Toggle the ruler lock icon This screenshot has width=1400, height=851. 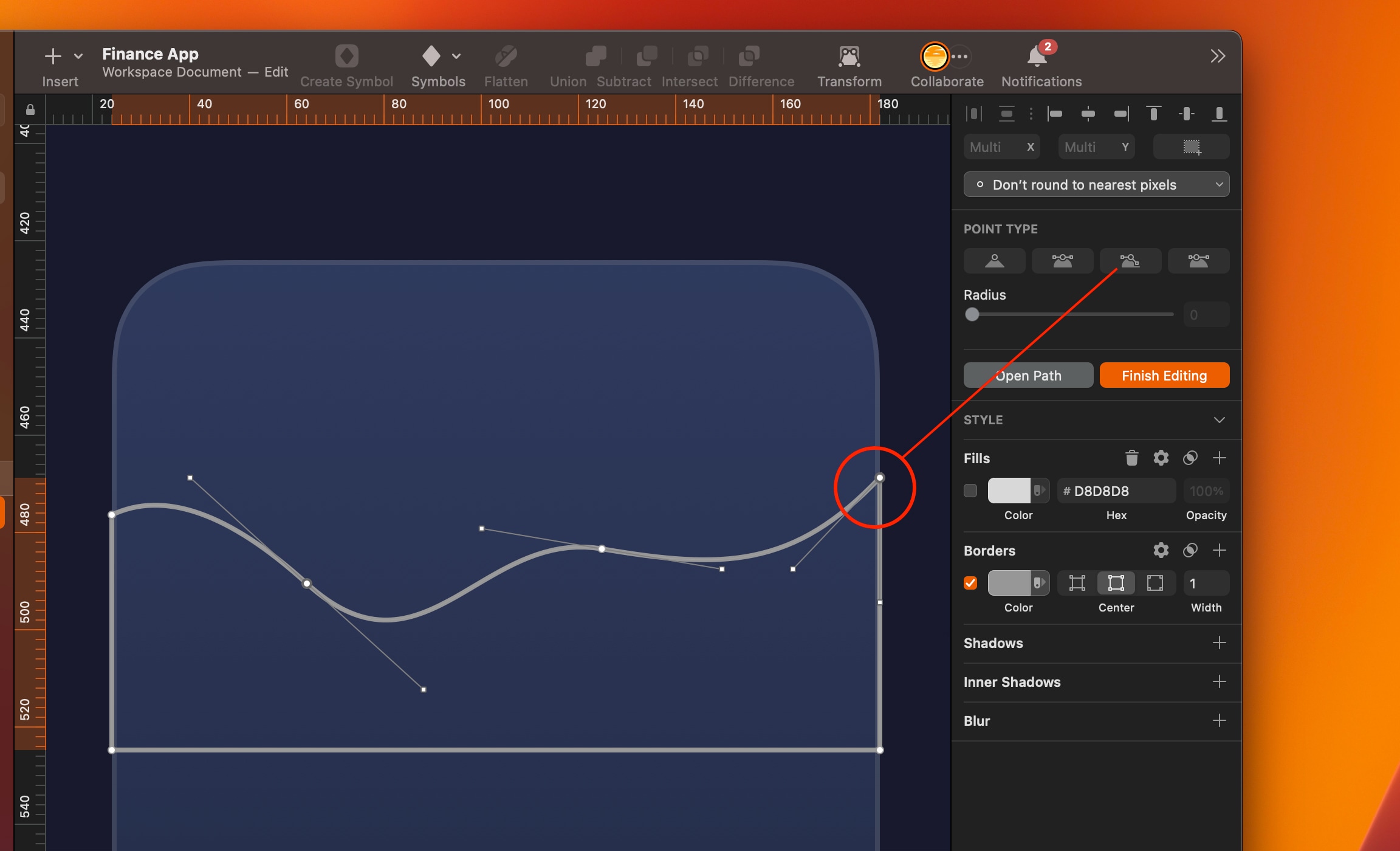[30, 110]
